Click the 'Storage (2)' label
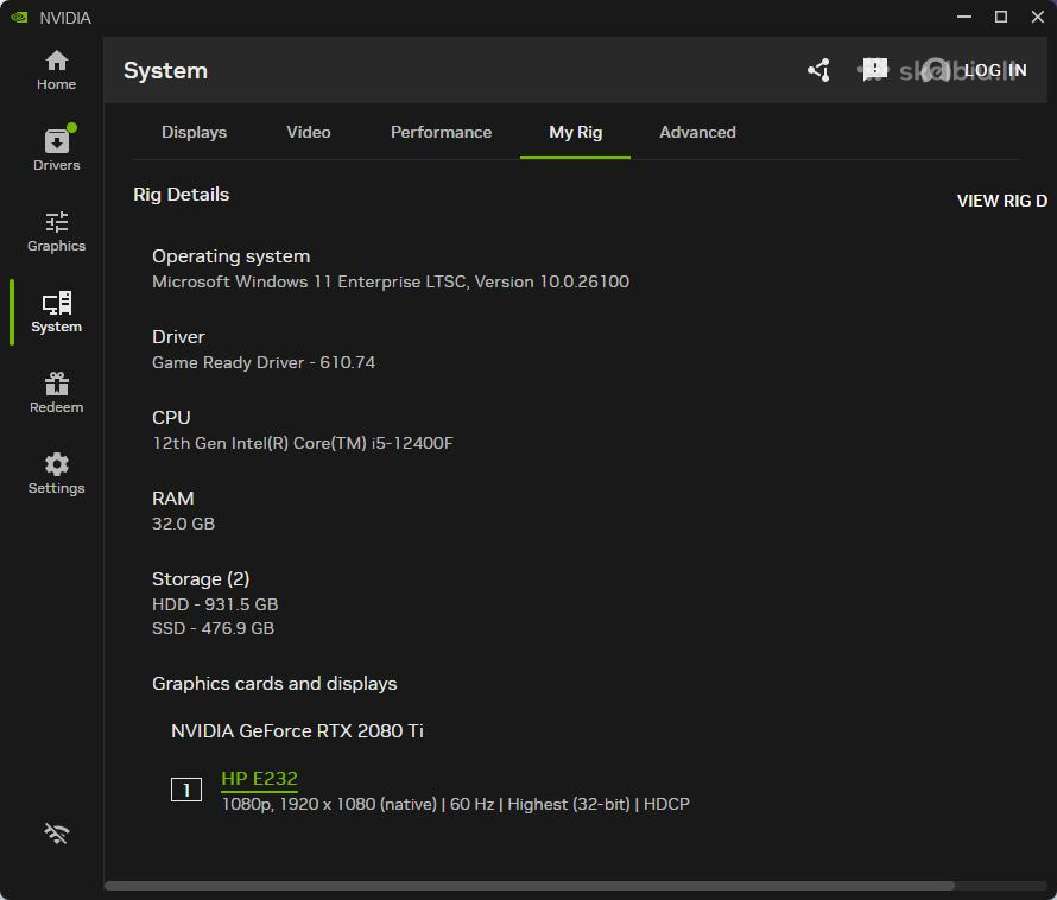This screenshot has height=900, width=1057. (200, 579)
